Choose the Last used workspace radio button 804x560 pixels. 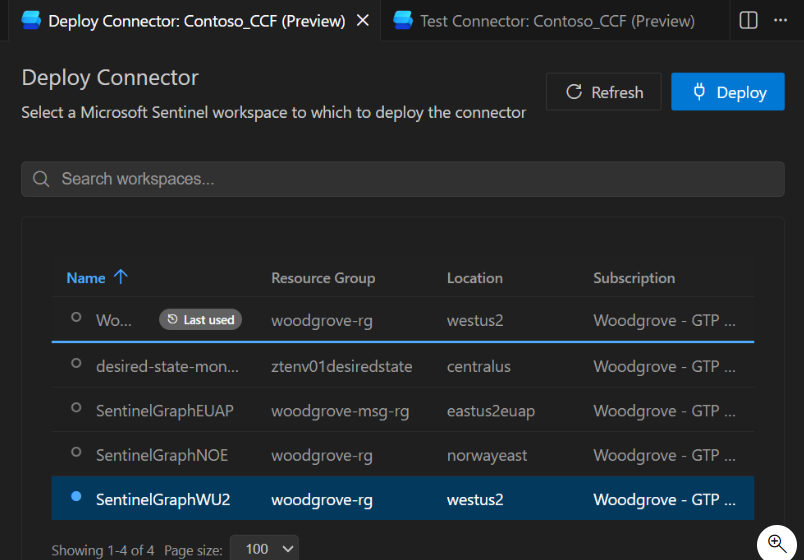click(76, 318)
